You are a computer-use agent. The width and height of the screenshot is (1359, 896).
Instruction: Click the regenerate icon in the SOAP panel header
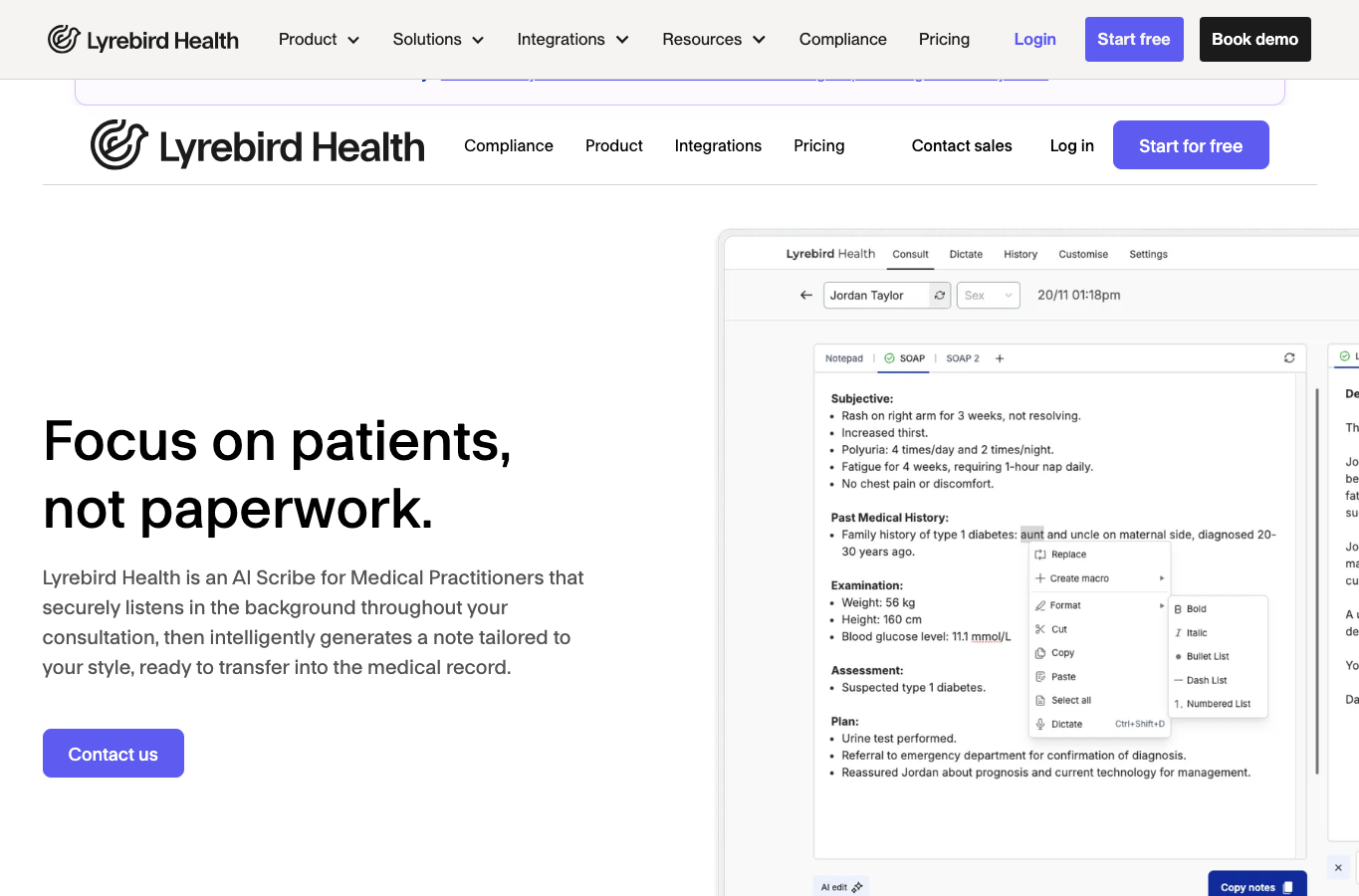(x=1289, y=358)
